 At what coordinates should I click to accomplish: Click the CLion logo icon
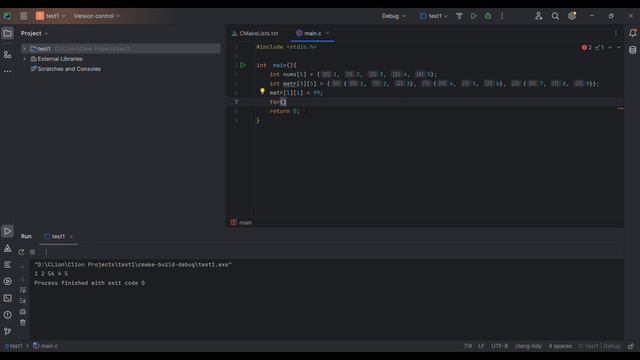[8, 16]
